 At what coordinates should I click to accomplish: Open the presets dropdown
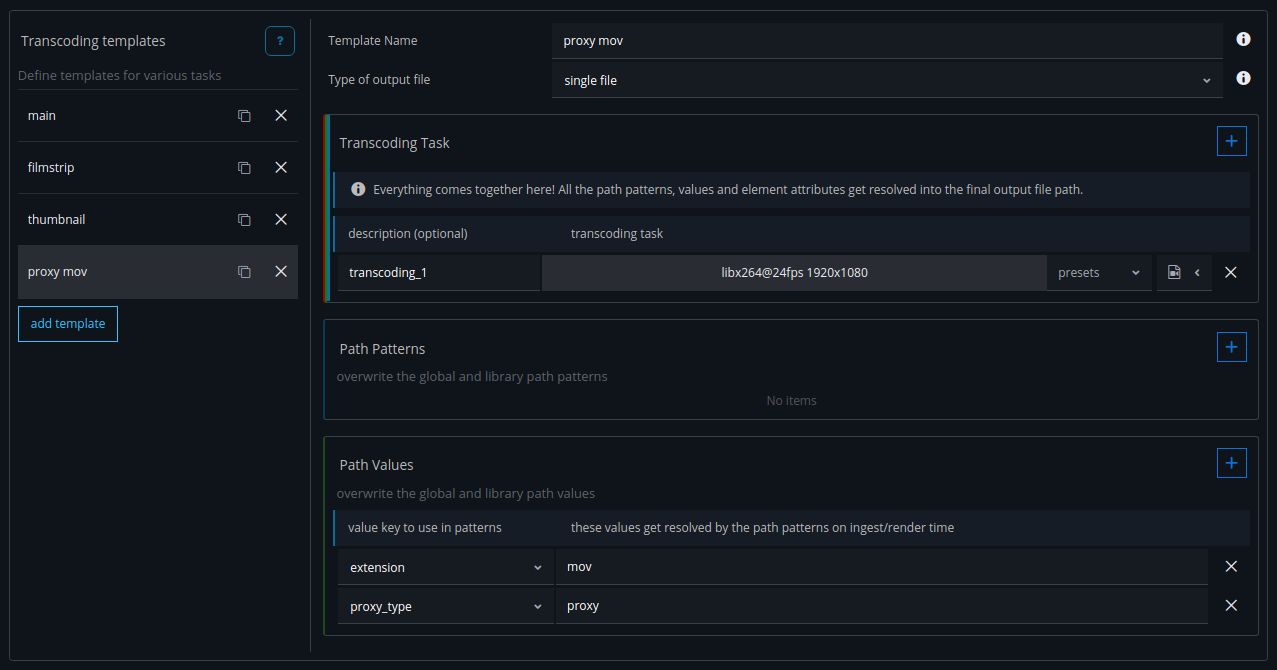click(x=1098, y=273)
